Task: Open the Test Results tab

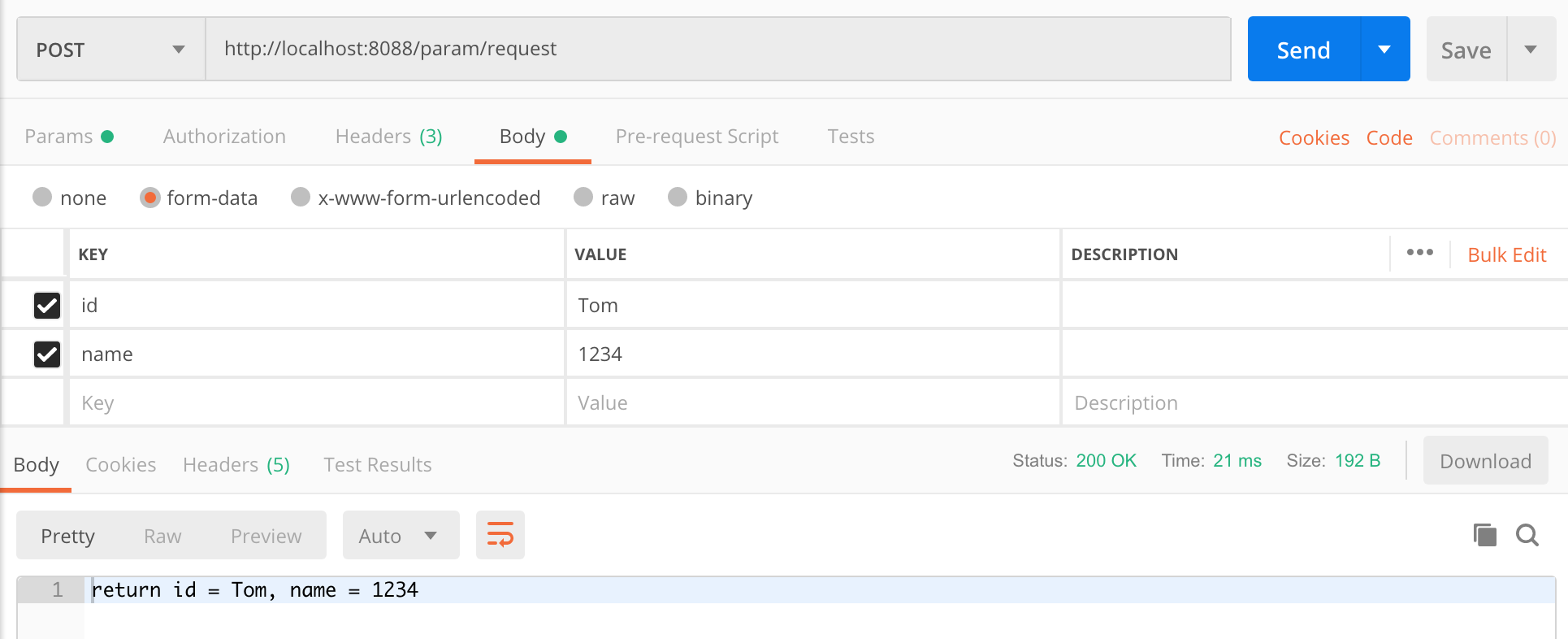Action: click(x=378, y=465)
